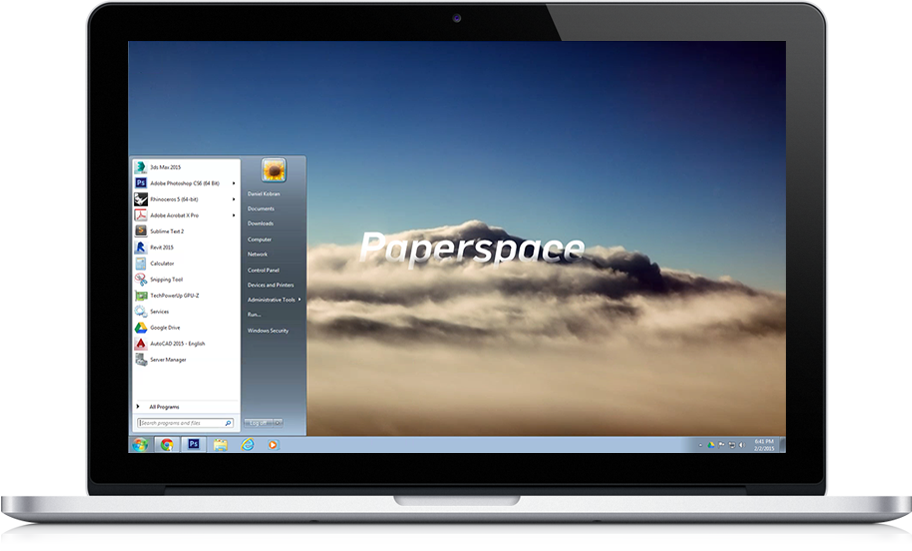912x551 pixels.
Task: Launch Internet Explorer from the taskbar
Action: [x=247, y=445]
